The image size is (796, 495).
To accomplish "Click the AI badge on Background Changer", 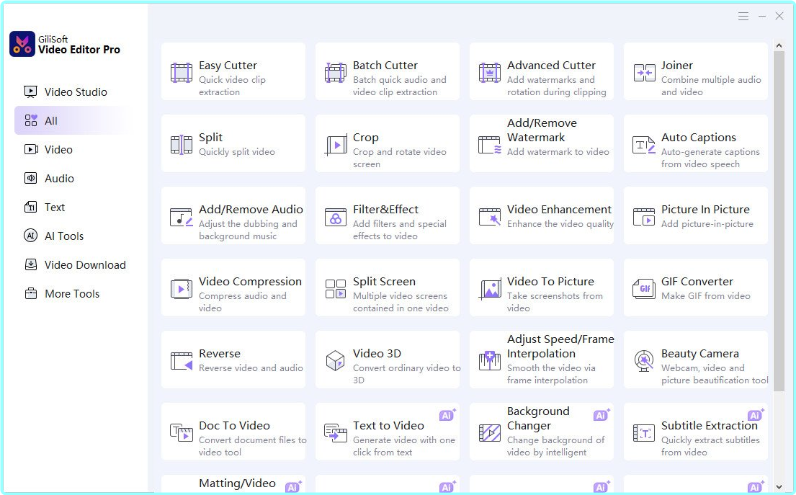I will click(601, 415).
